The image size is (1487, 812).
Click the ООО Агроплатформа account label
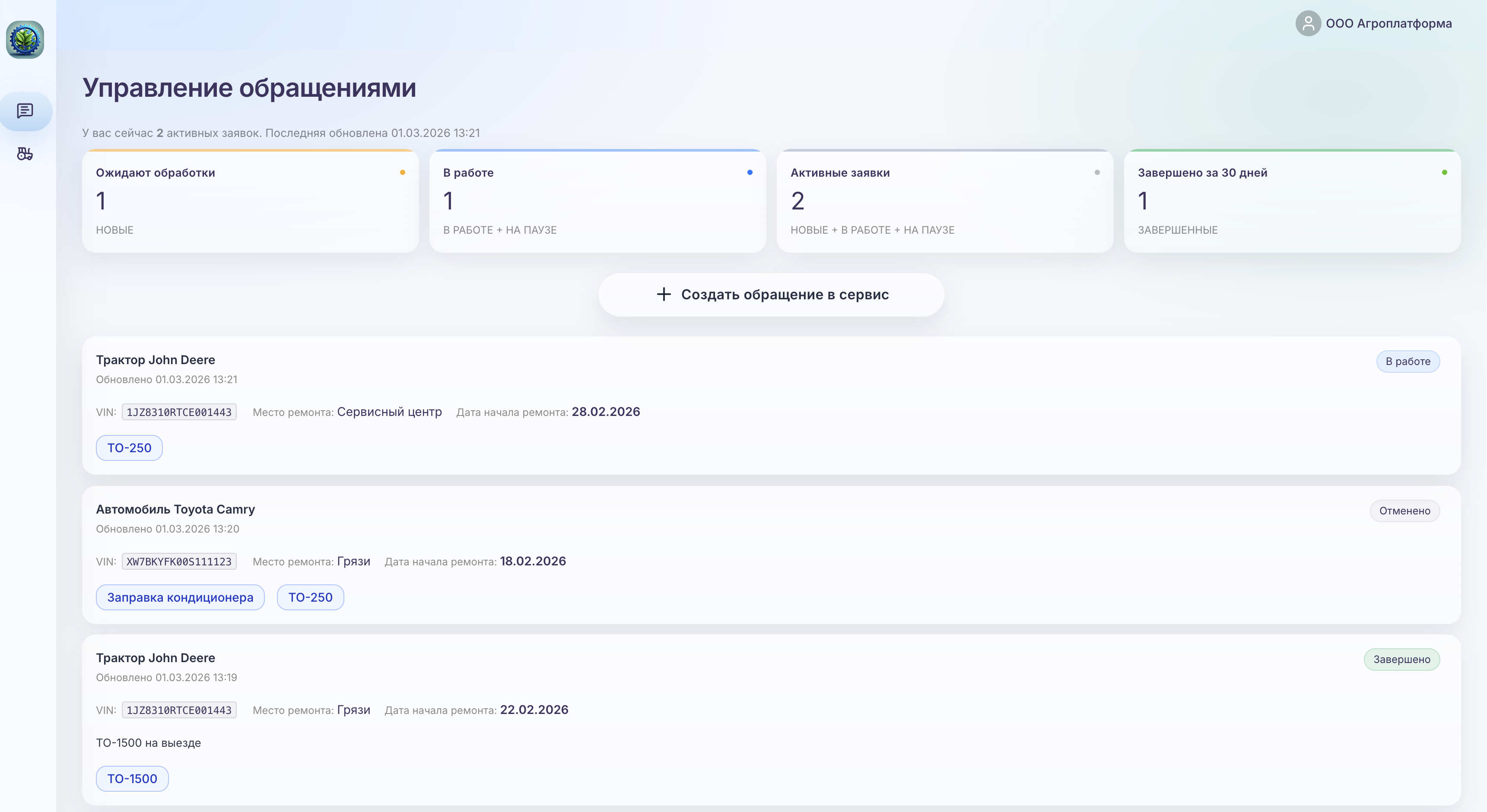[1388, 24]
